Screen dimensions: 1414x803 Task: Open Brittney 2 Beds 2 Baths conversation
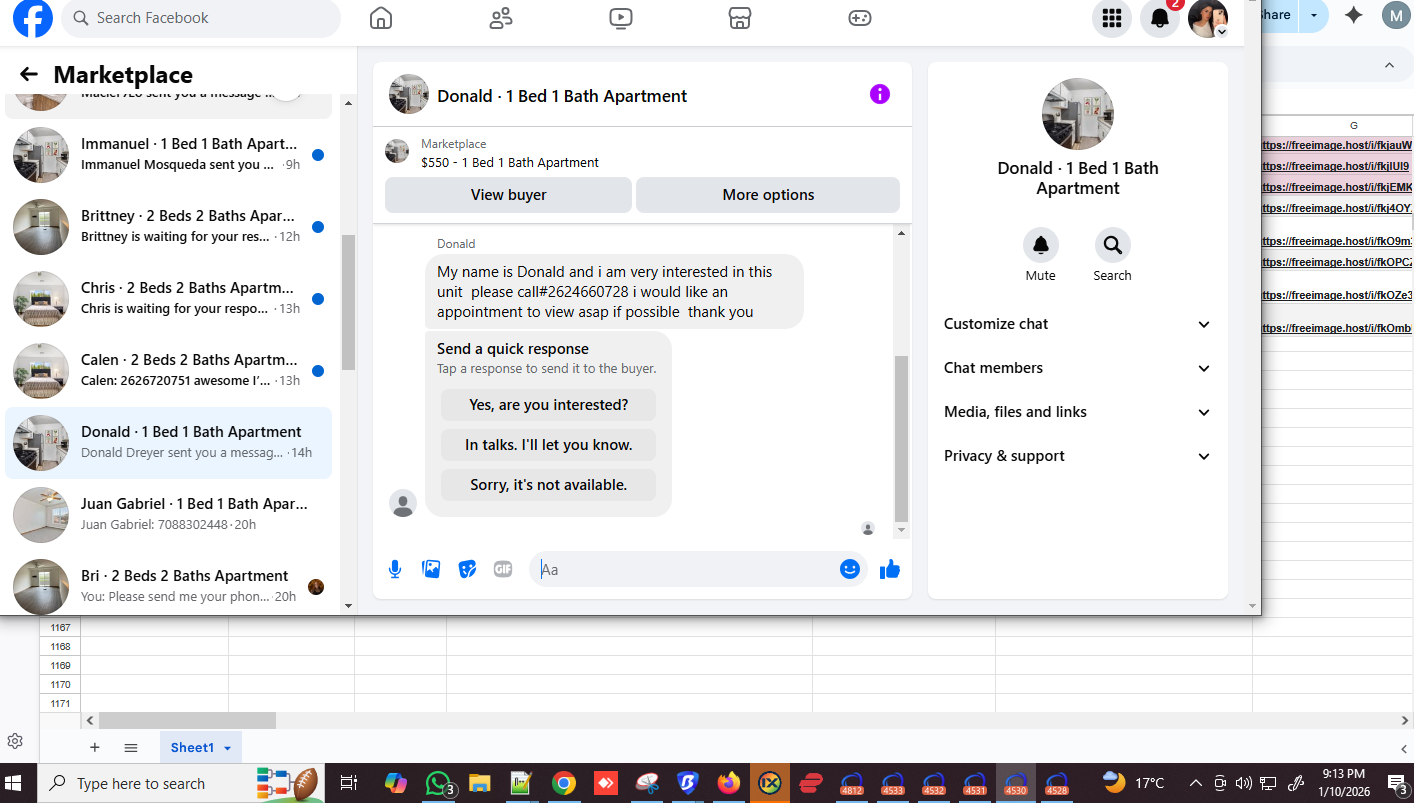pos(168,227)
